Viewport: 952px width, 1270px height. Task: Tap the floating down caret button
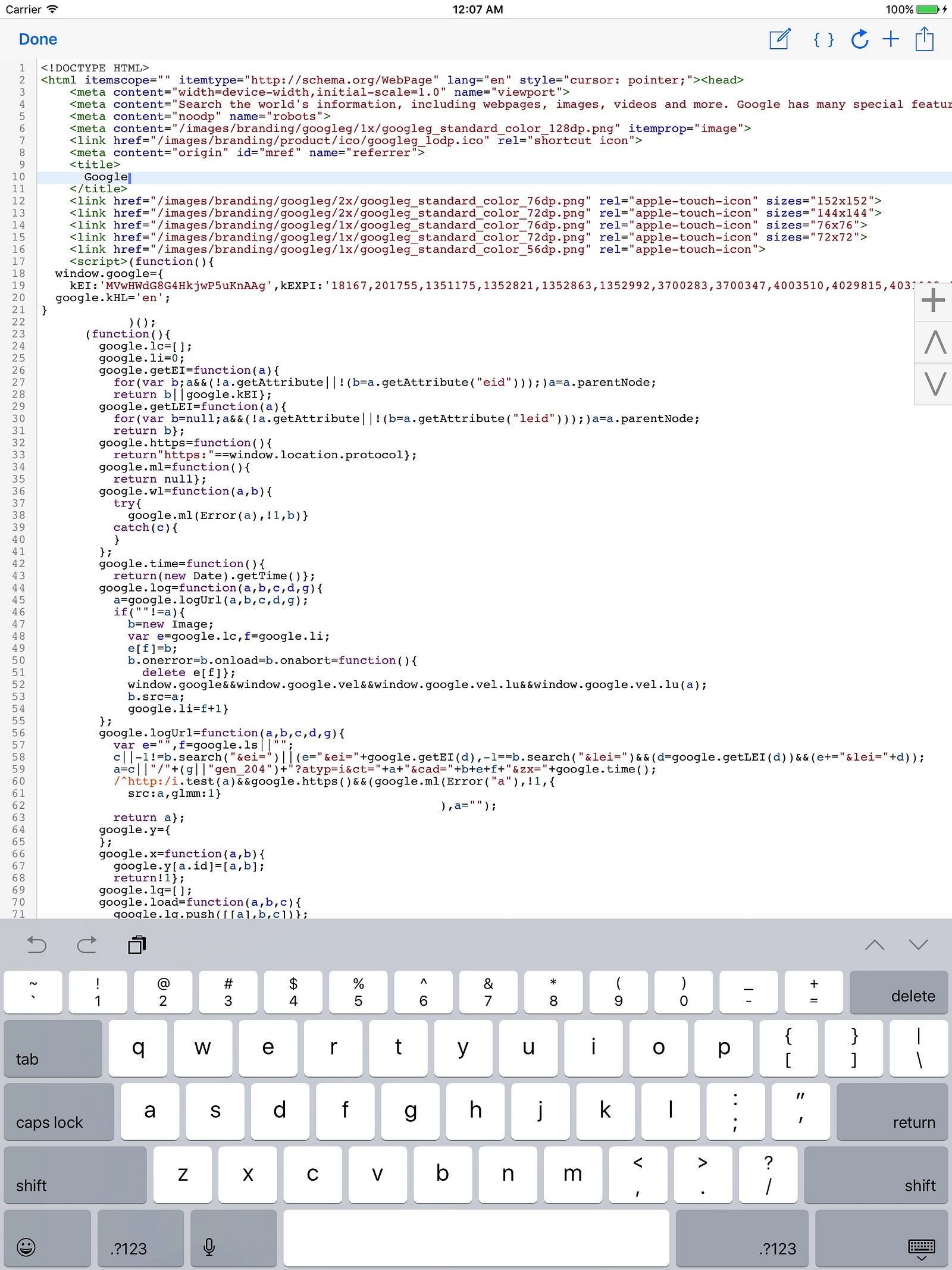[x=934, y=384]
